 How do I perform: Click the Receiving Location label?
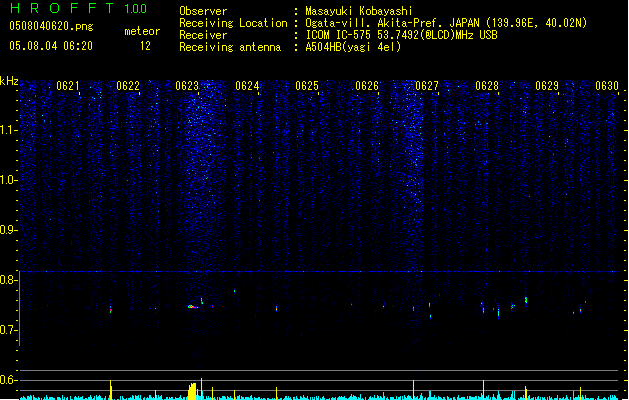pyautogui.click(x=233, y=23)
